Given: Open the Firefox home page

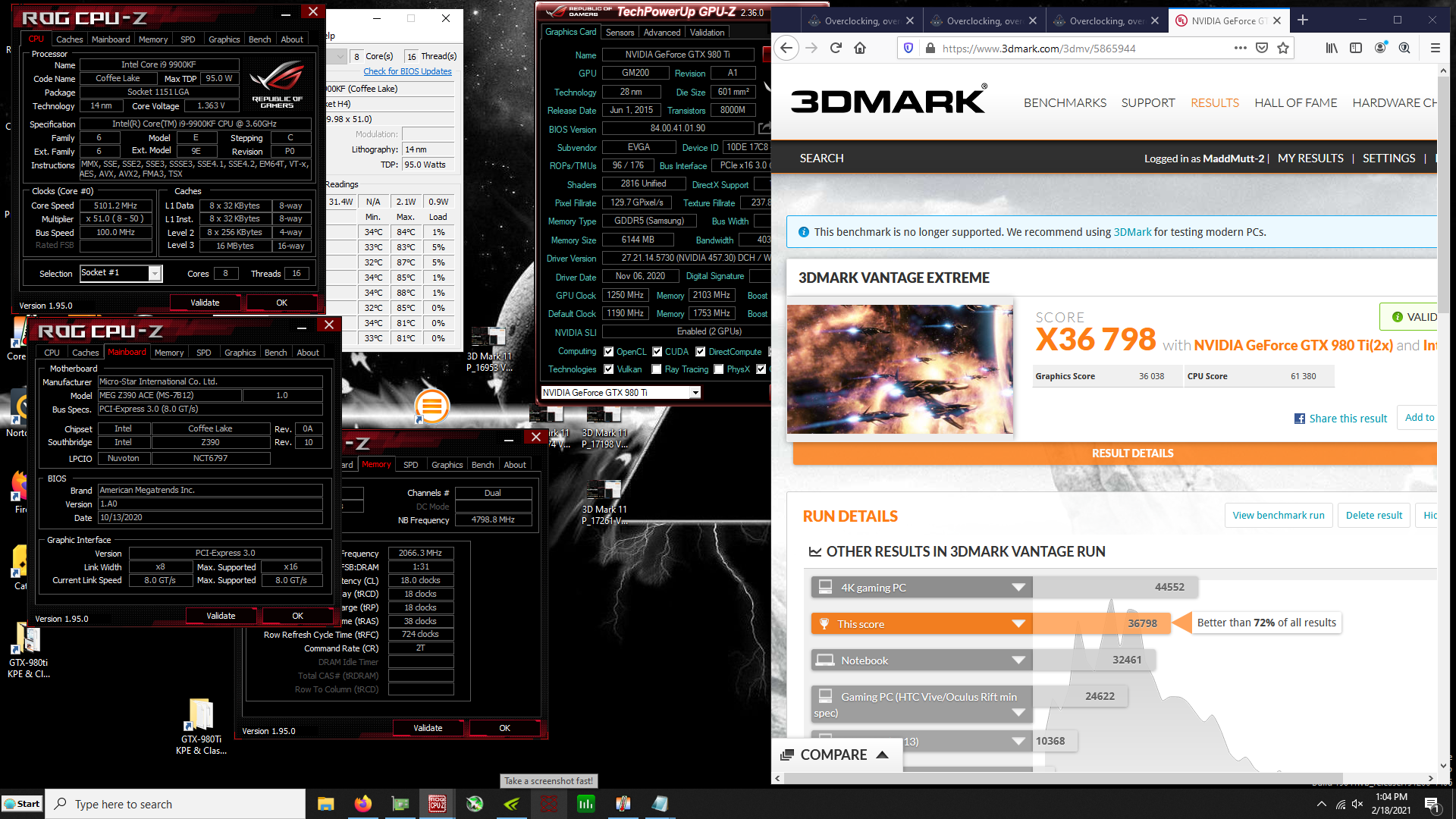Looking at the screenshot, I should pos(860,48).
